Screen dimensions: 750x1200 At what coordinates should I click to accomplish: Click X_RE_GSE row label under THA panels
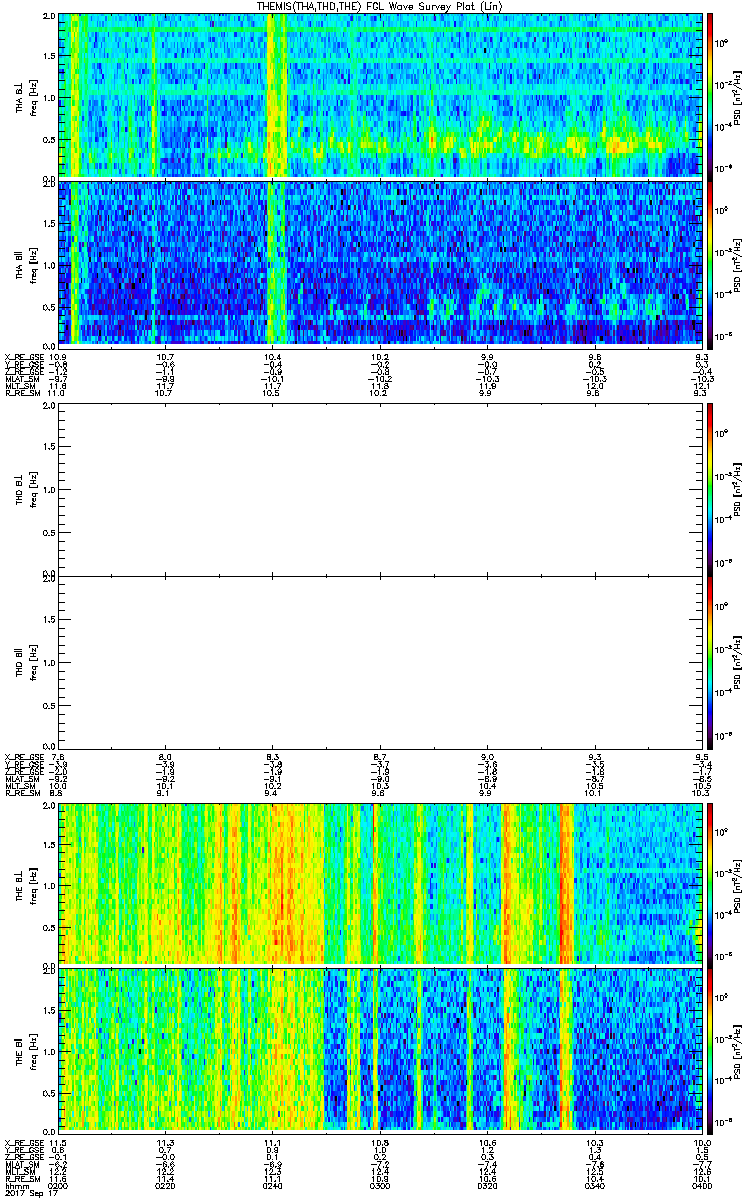tap(22, 357)
